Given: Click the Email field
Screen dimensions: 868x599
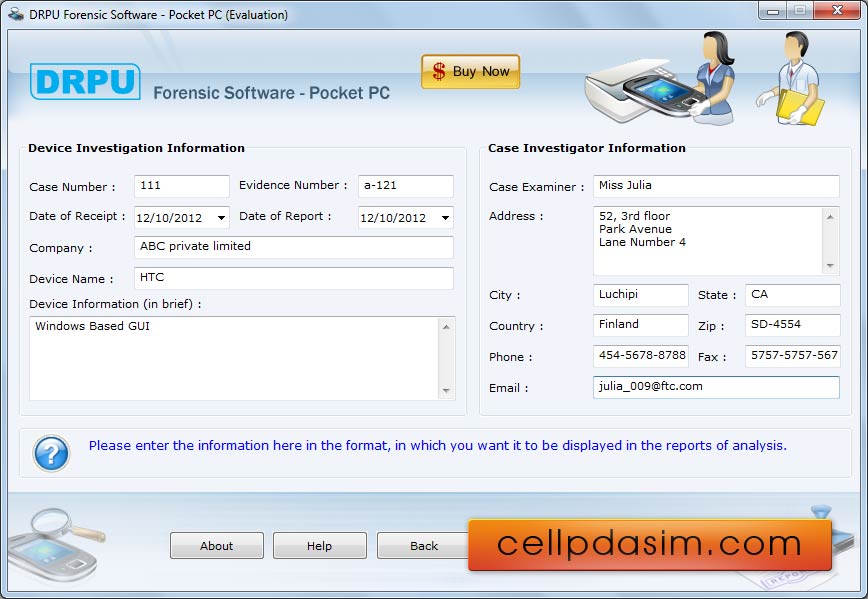Looking at the screenshot, I should tap(716, 387).
